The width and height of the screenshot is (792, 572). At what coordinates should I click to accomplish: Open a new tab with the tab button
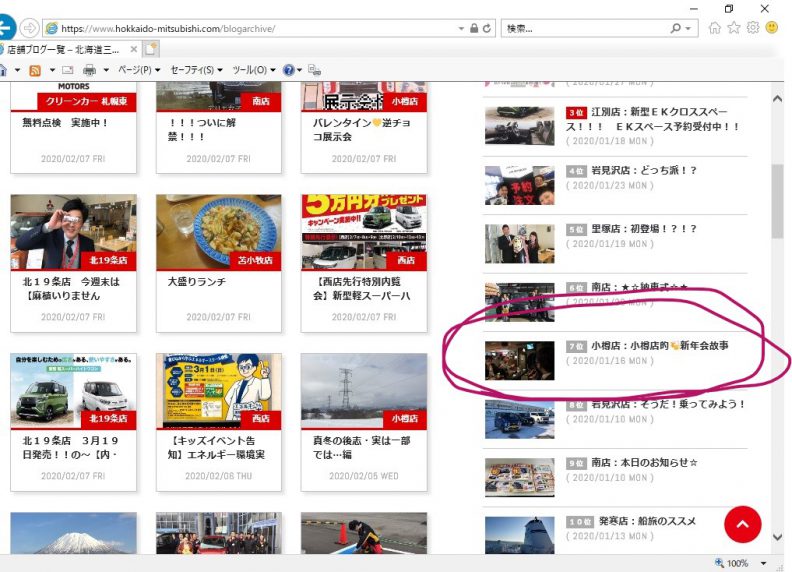click(x=151, y=49)
